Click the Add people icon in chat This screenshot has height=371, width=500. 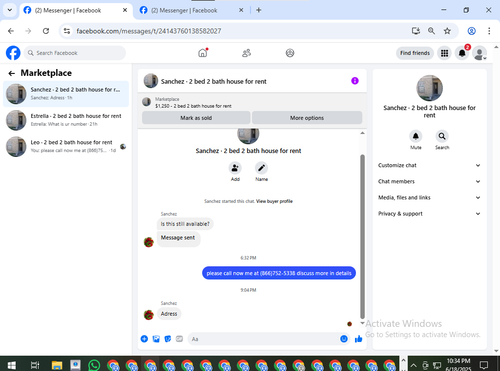[235, 168]
